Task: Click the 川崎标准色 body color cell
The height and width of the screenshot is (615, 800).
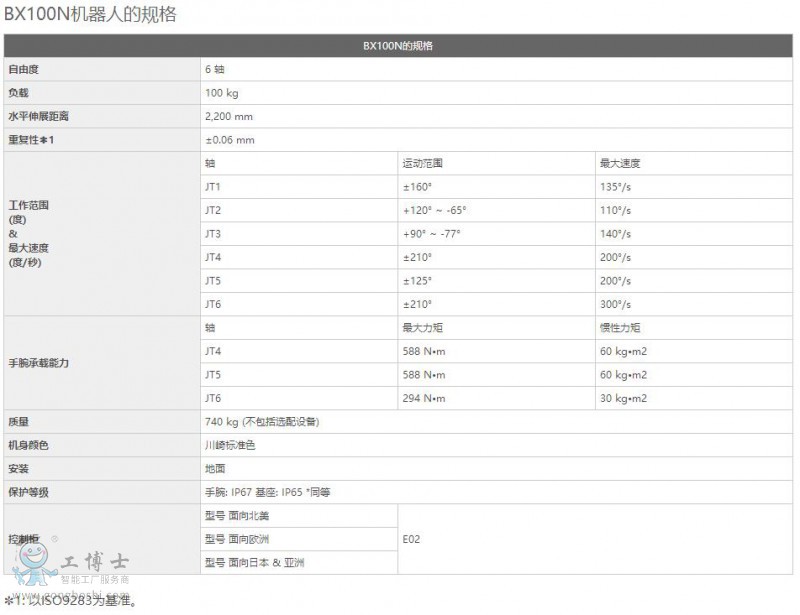Action: tap(229, 445)
